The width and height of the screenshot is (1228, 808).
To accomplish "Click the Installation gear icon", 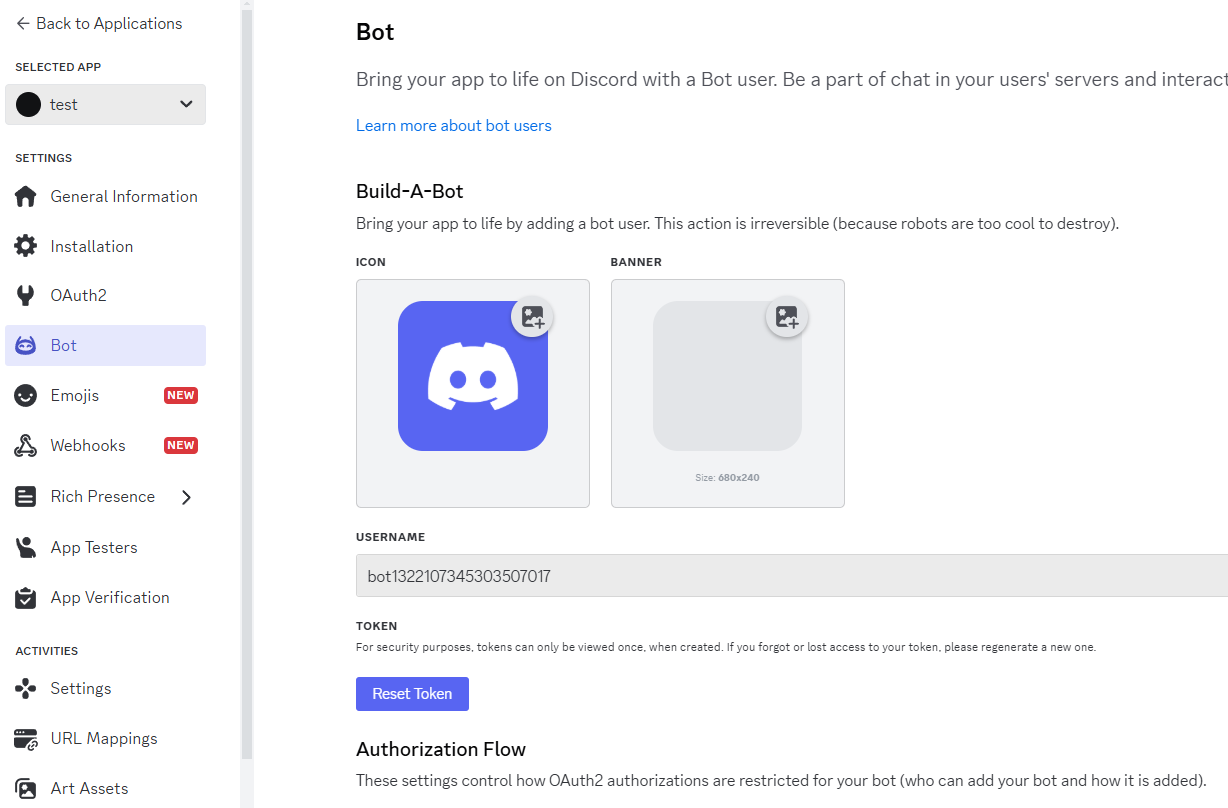I will (x=26, y=246).
